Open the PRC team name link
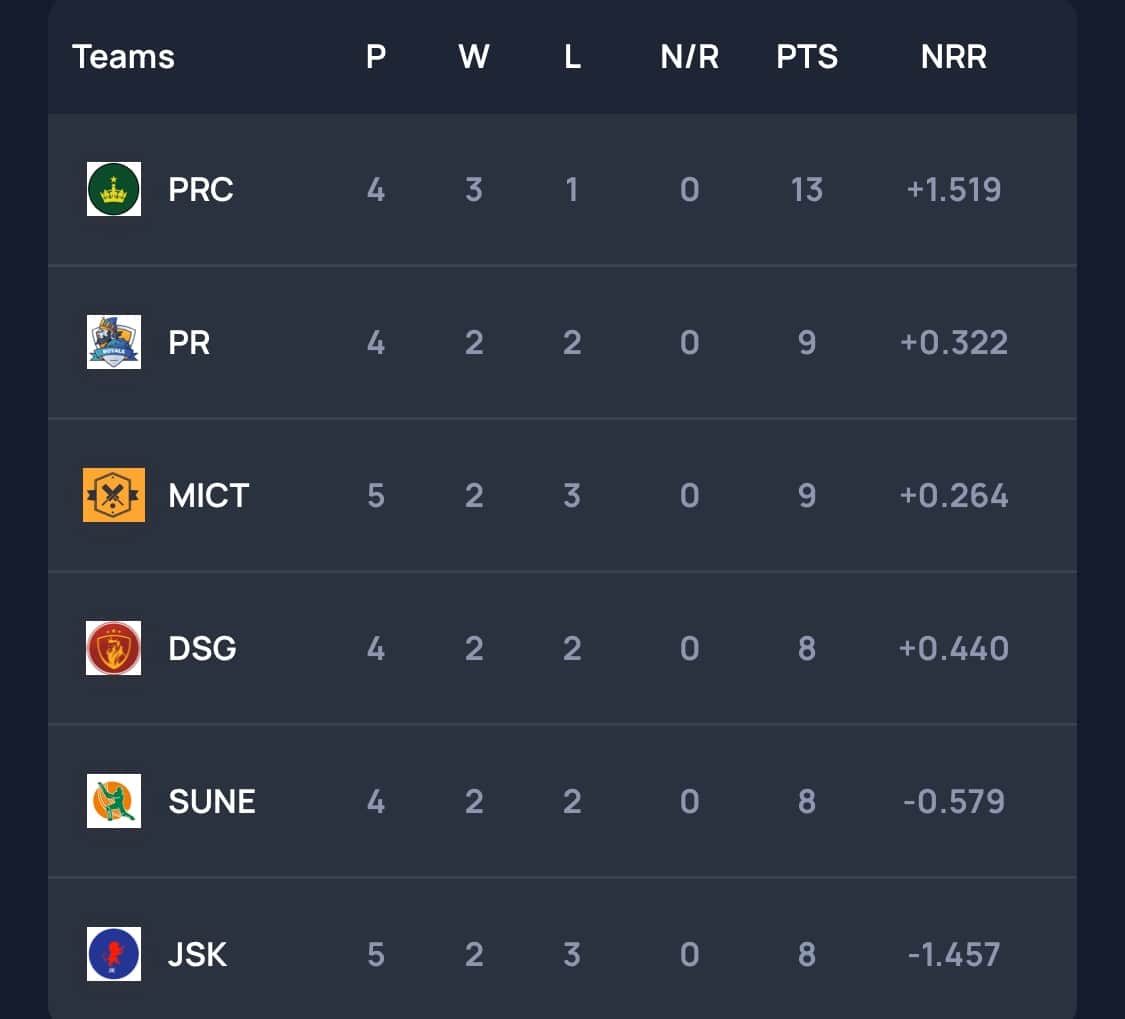 tap(201, 189)
